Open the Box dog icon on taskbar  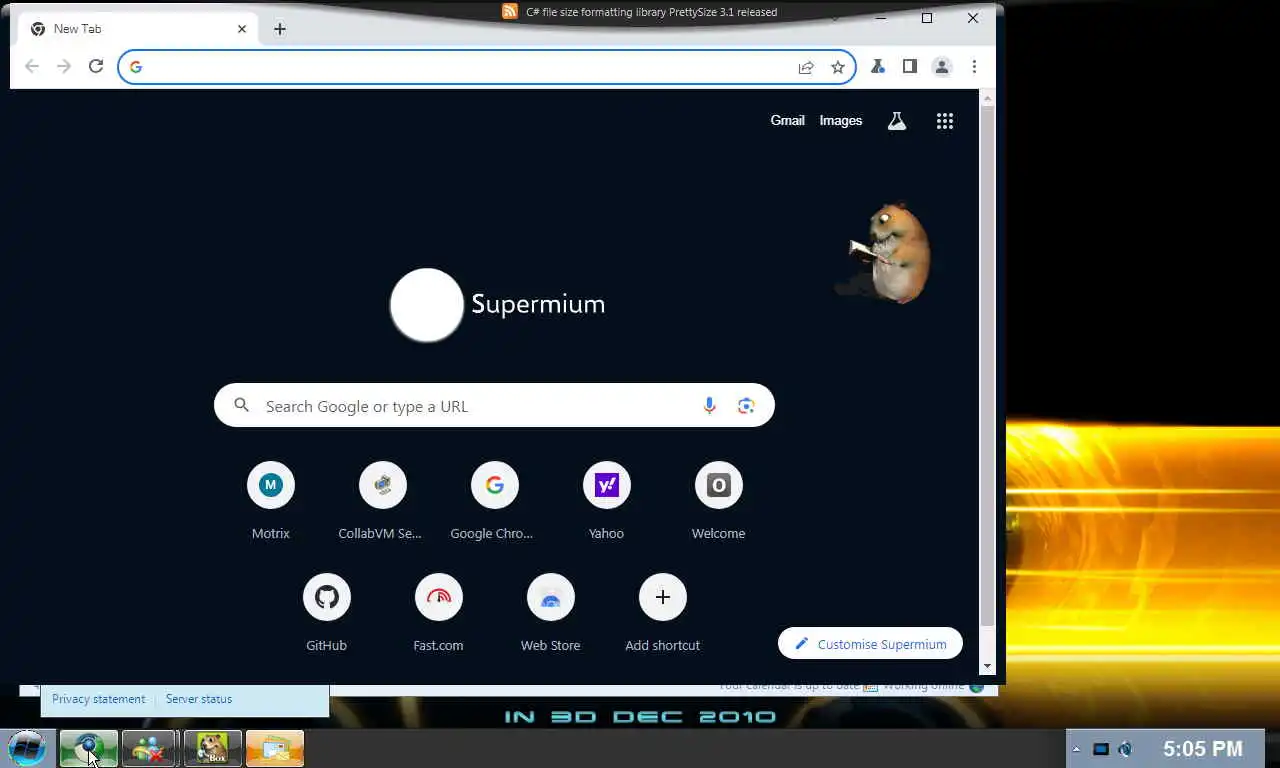click(212, 748)
